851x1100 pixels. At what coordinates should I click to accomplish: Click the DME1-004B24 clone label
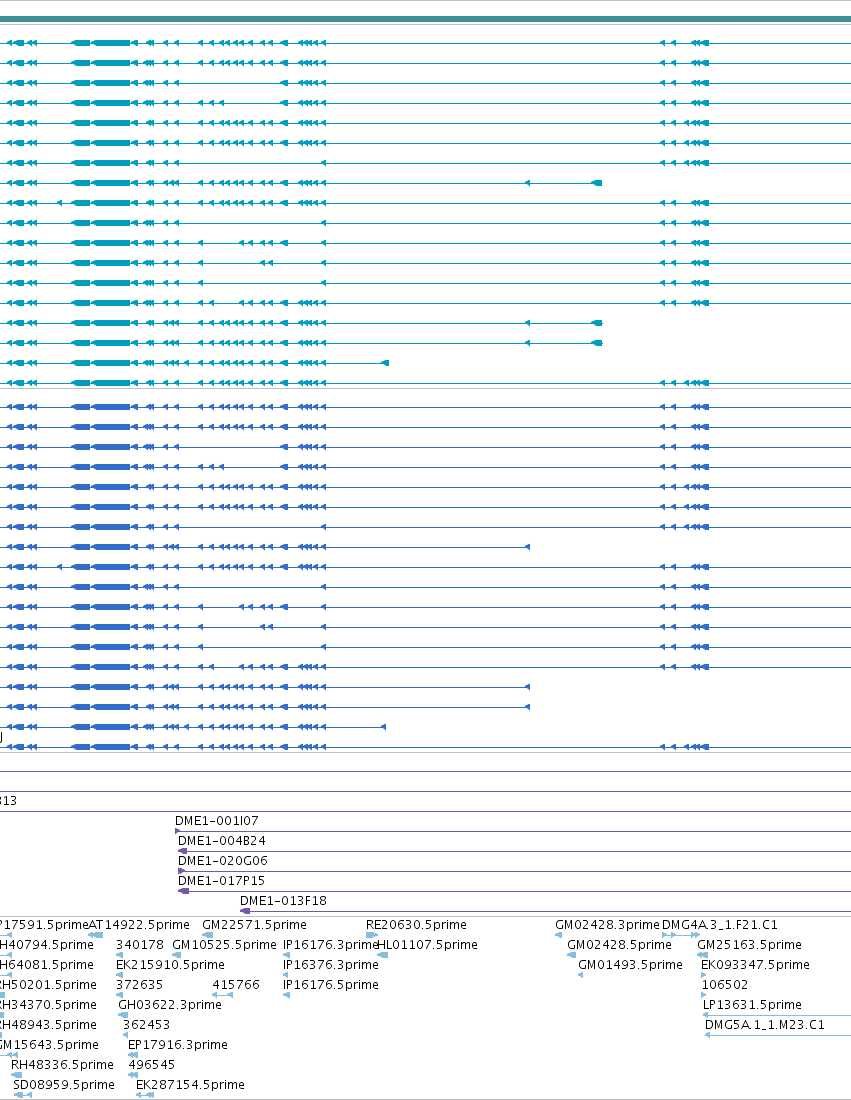222,840
